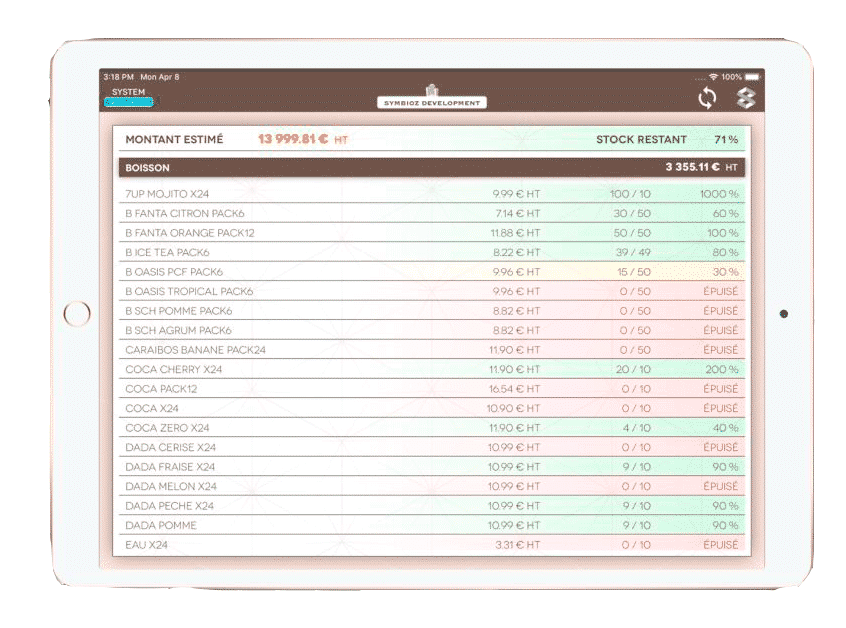
Task: Tap the 3.31 € HT price
Action: pyautogui.click(x=517, y=544)
